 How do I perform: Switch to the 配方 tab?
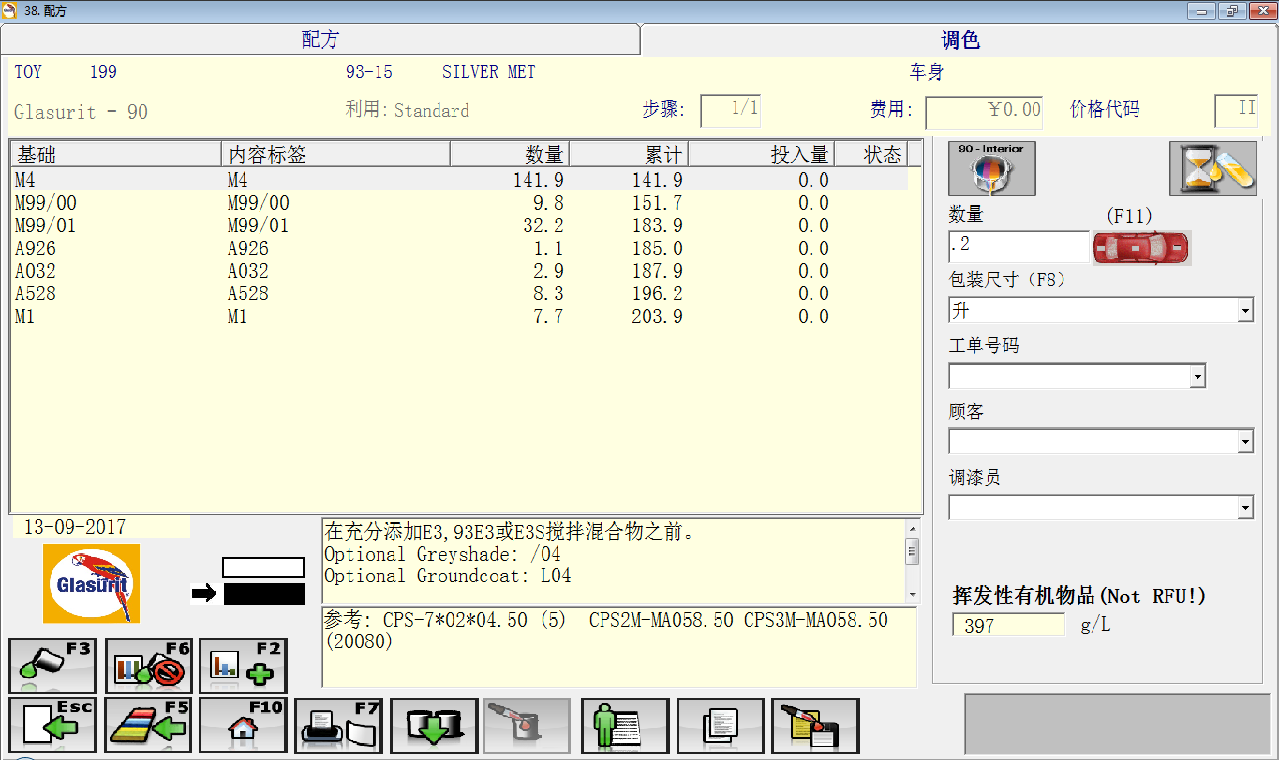[320, 40]
